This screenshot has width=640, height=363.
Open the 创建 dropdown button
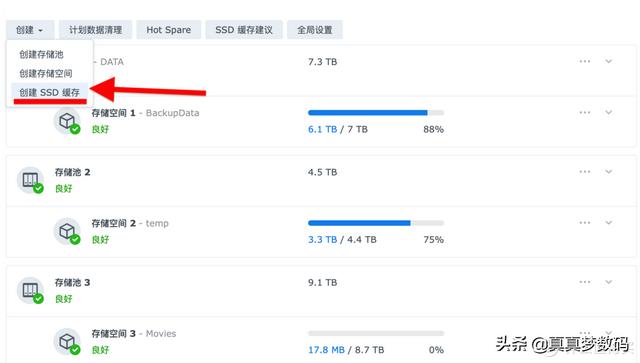[30, 30]
